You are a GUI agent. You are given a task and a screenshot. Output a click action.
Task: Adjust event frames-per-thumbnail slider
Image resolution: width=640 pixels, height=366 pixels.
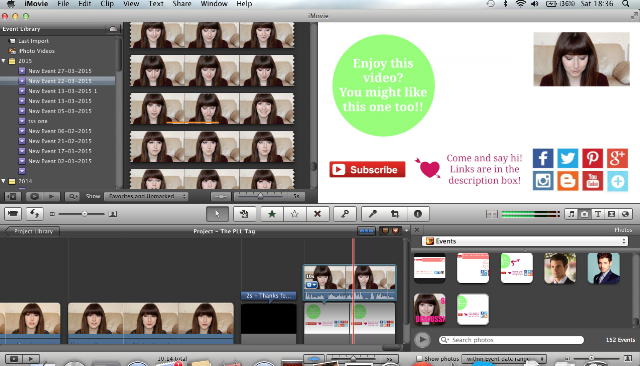coord(260,196)
